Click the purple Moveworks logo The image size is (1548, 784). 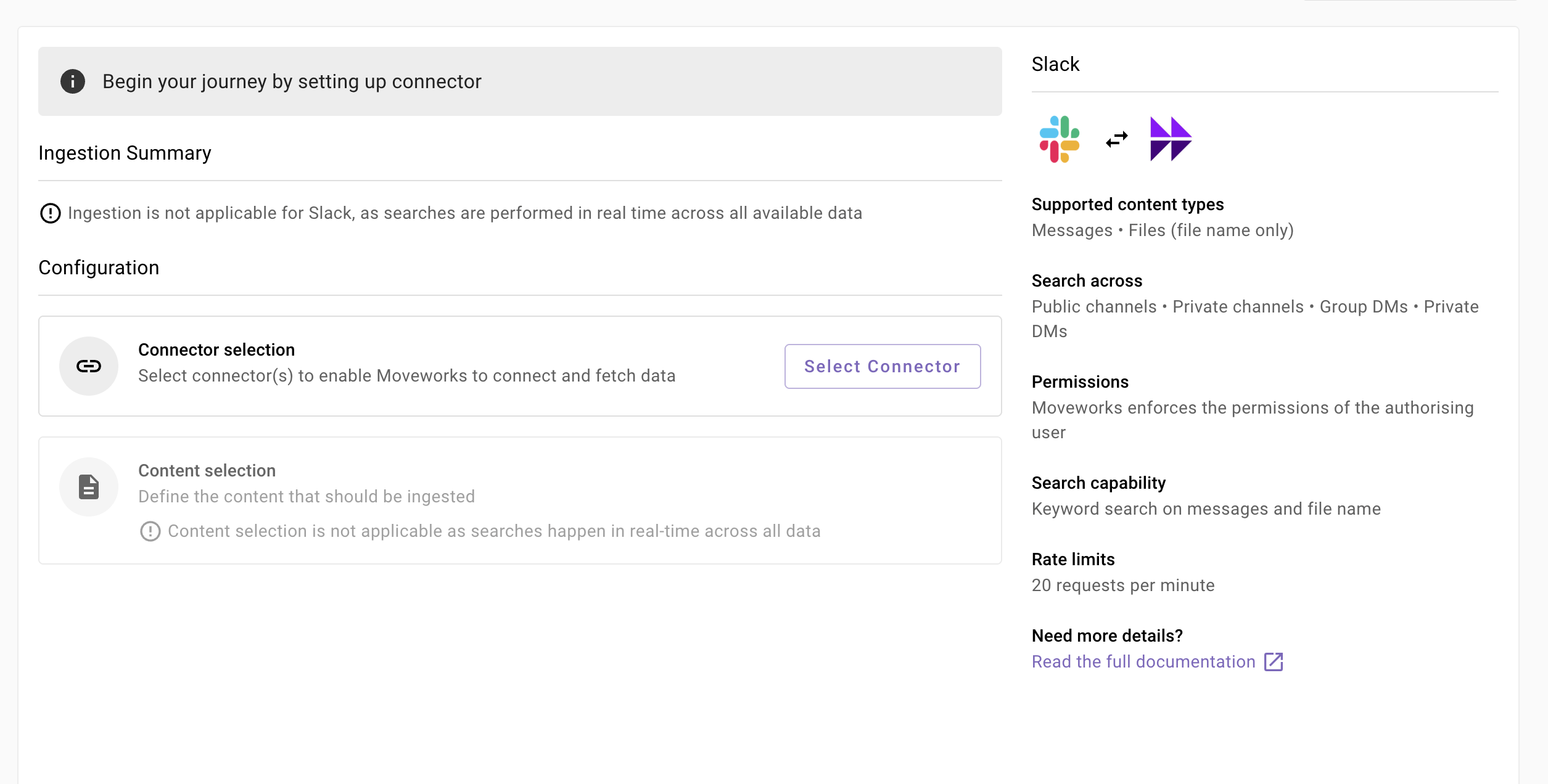[1171, 139]
